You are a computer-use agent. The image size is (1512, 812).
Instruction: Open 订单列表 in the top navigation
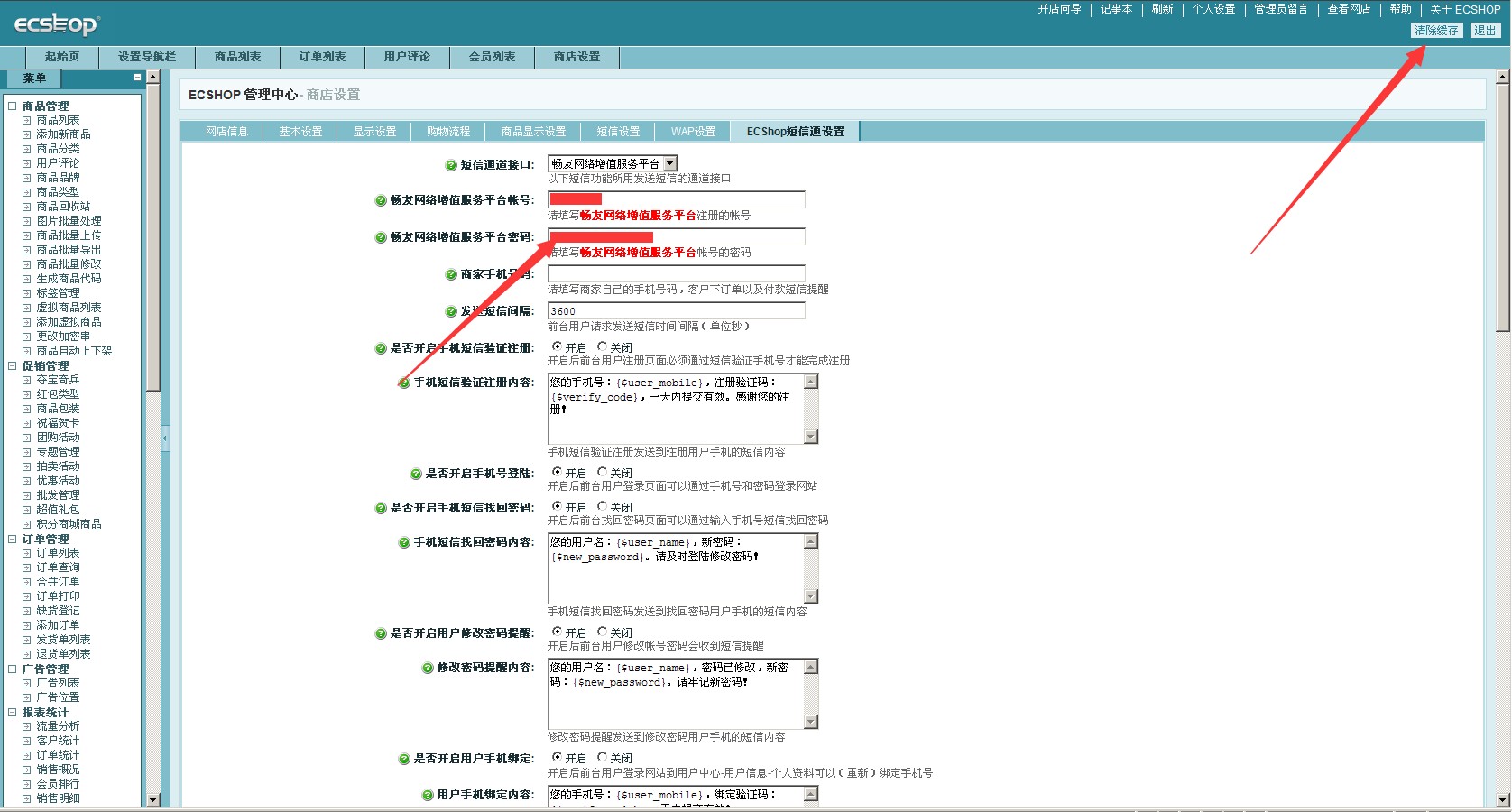coord(322,57)
